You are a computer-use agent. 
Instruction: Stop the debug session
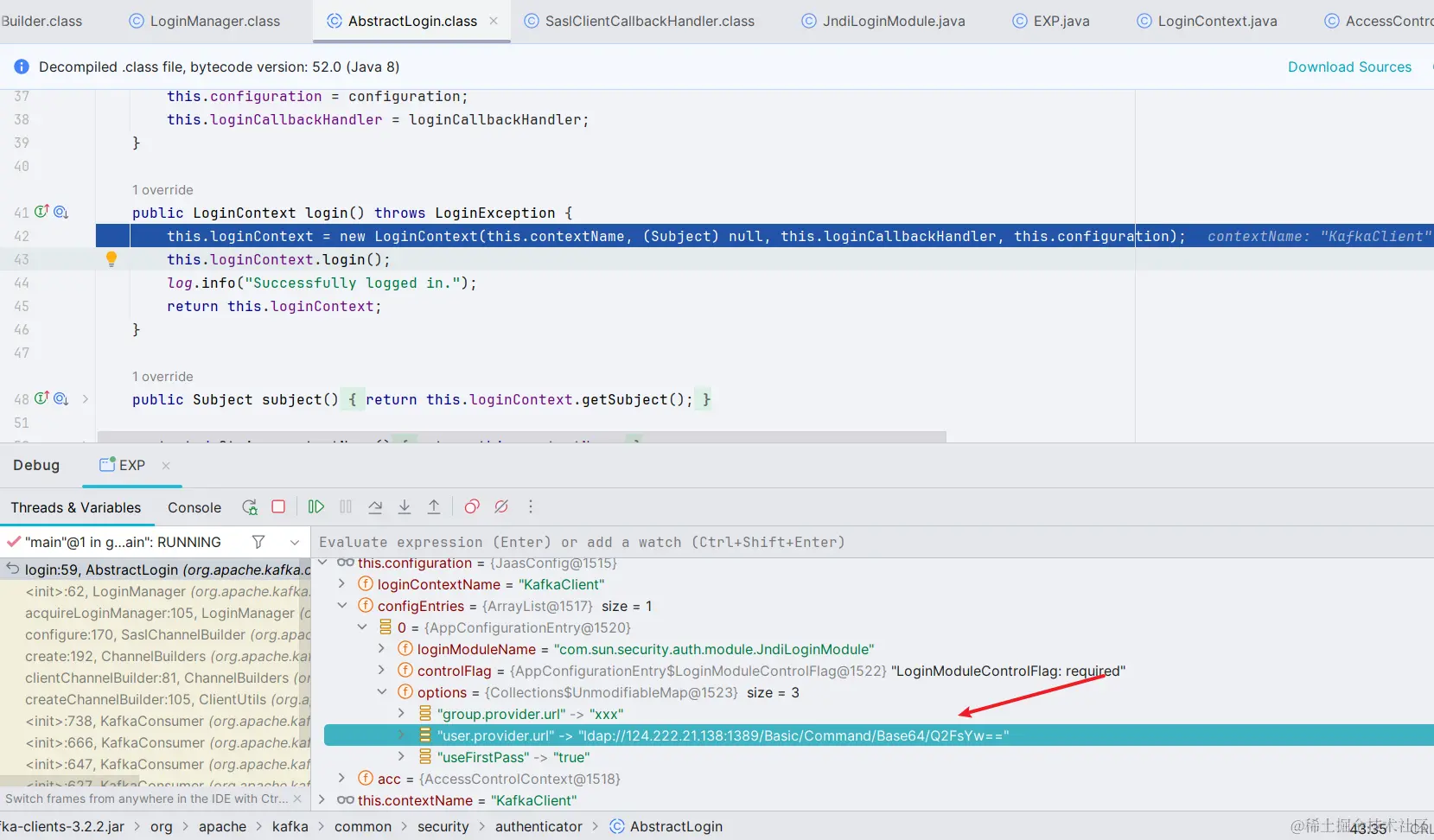click(278, 507)
